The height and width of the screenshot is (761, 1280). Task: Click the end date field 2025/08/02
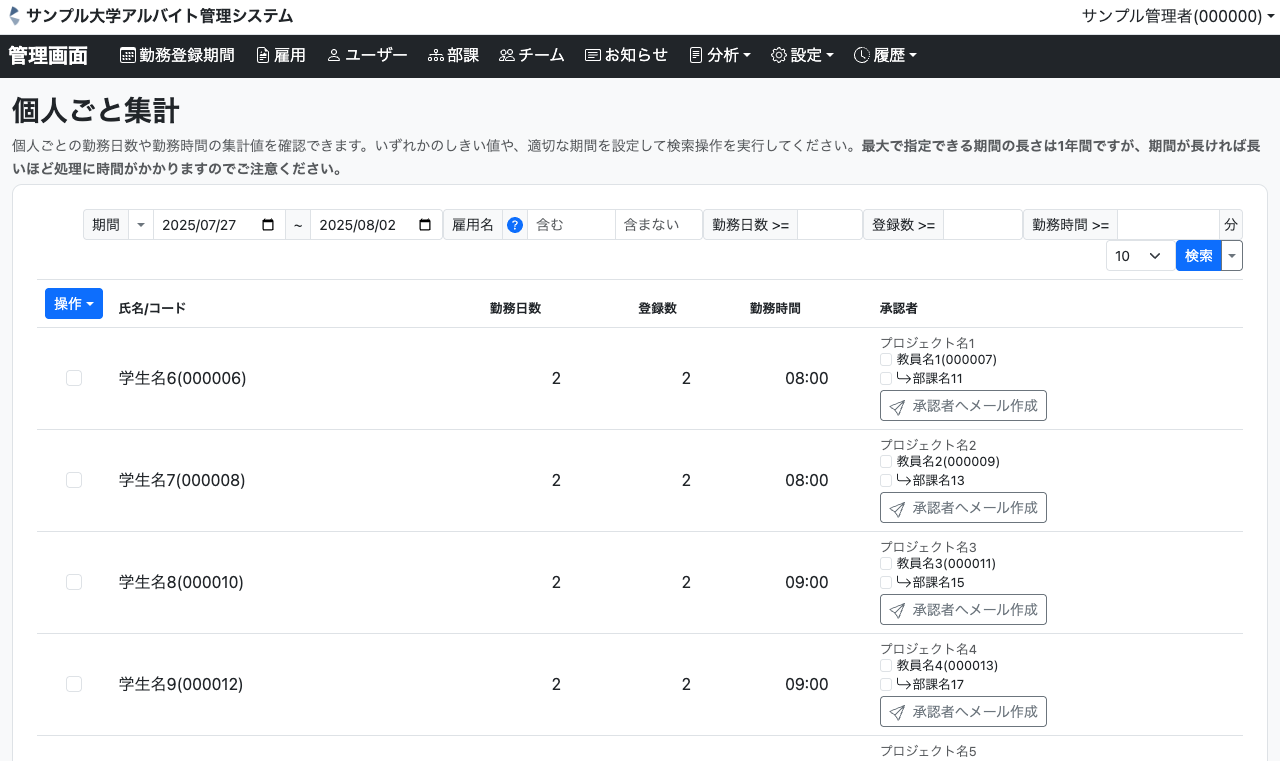click(376, 225)
